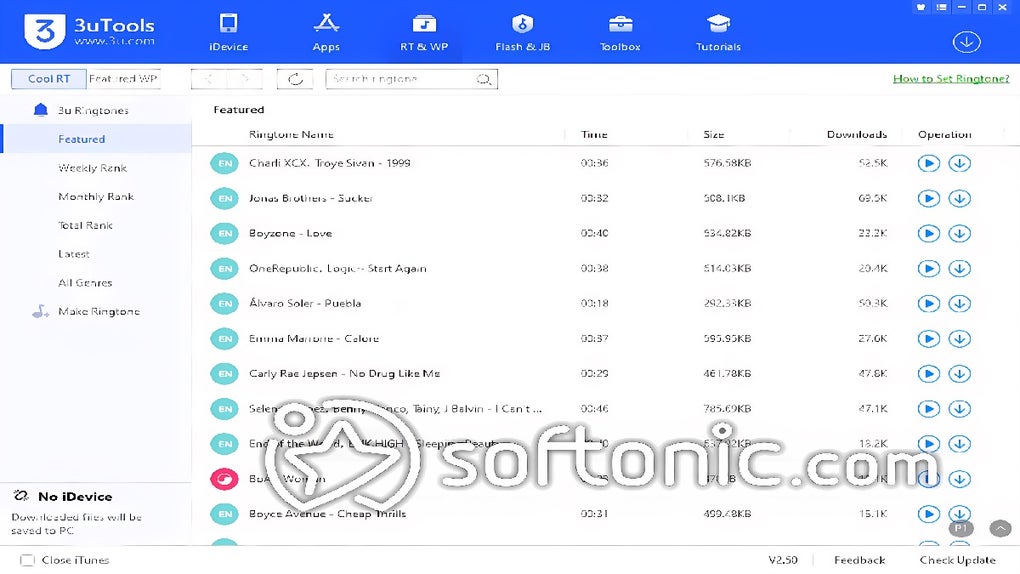
Task: Download Charli XCX, Troye Sivan - 1999
Action: (x=960, y=163)
